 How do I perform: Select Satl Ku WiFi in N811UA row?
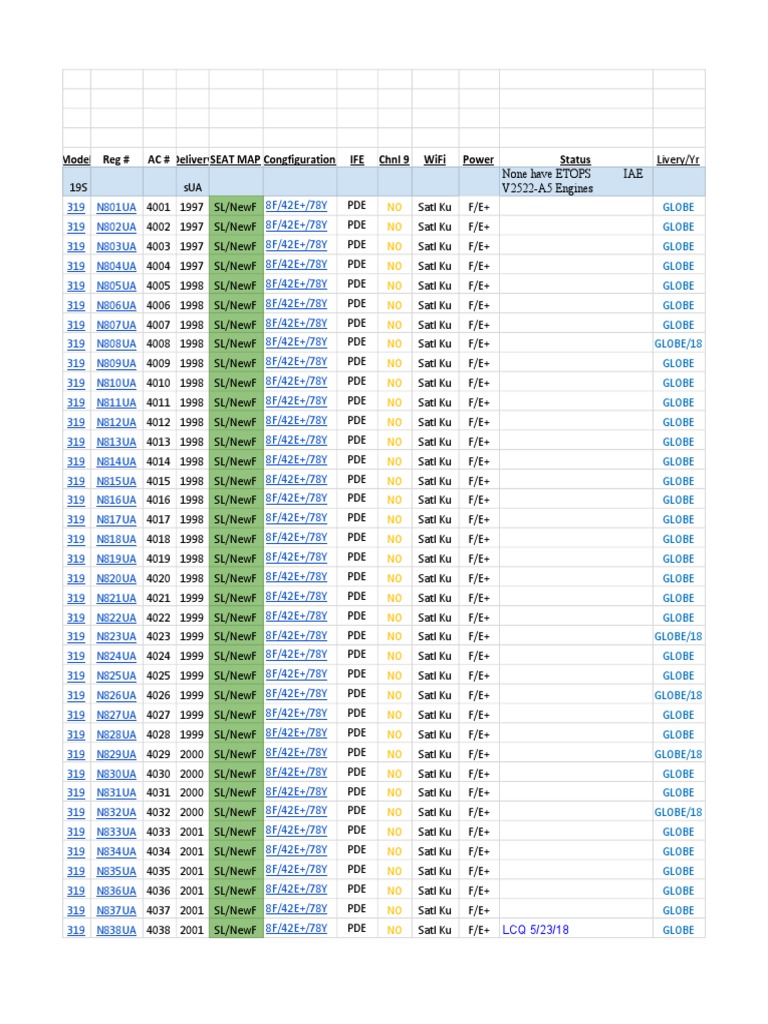[x=434, y=403]
